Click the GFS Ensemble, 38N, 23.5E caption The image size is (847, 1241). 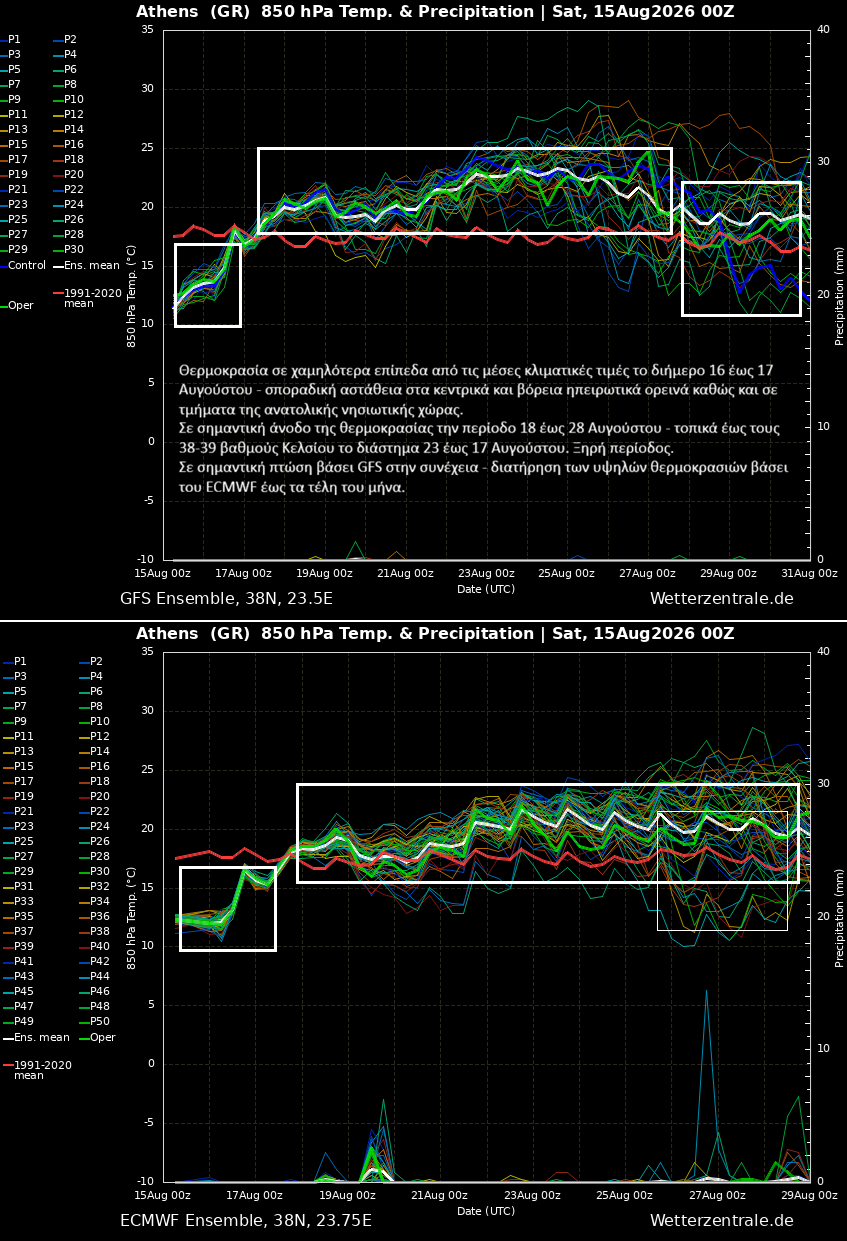(x=226, y=598)
